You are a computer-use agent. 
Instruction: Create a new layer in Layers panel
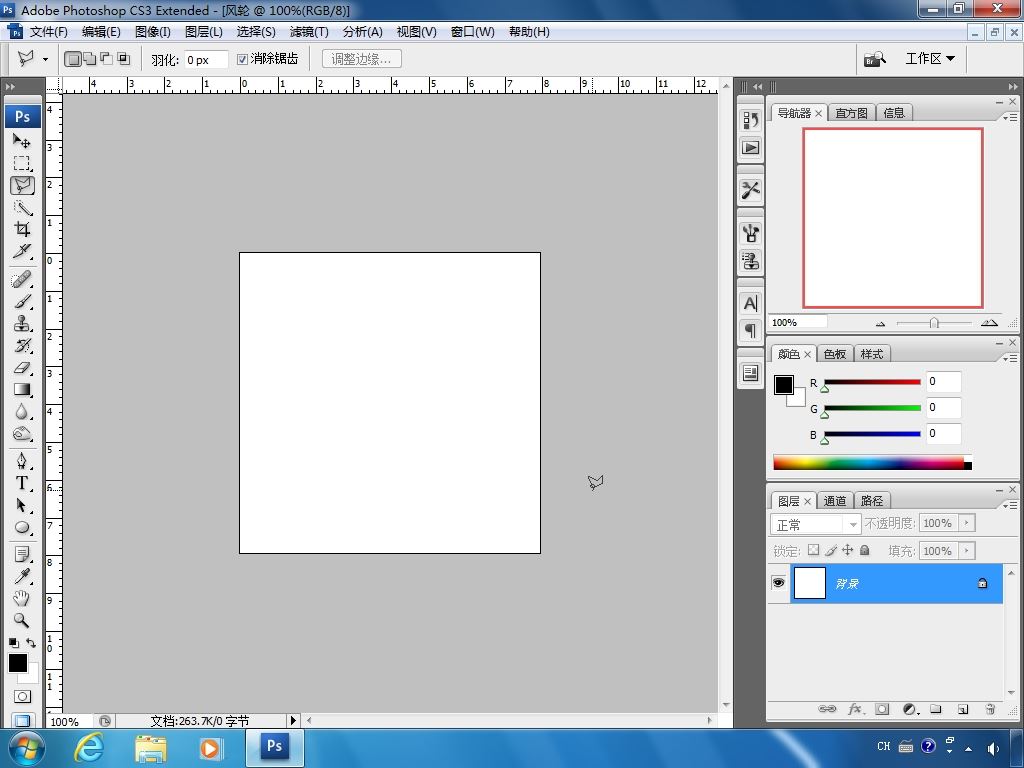pos(962,709)
